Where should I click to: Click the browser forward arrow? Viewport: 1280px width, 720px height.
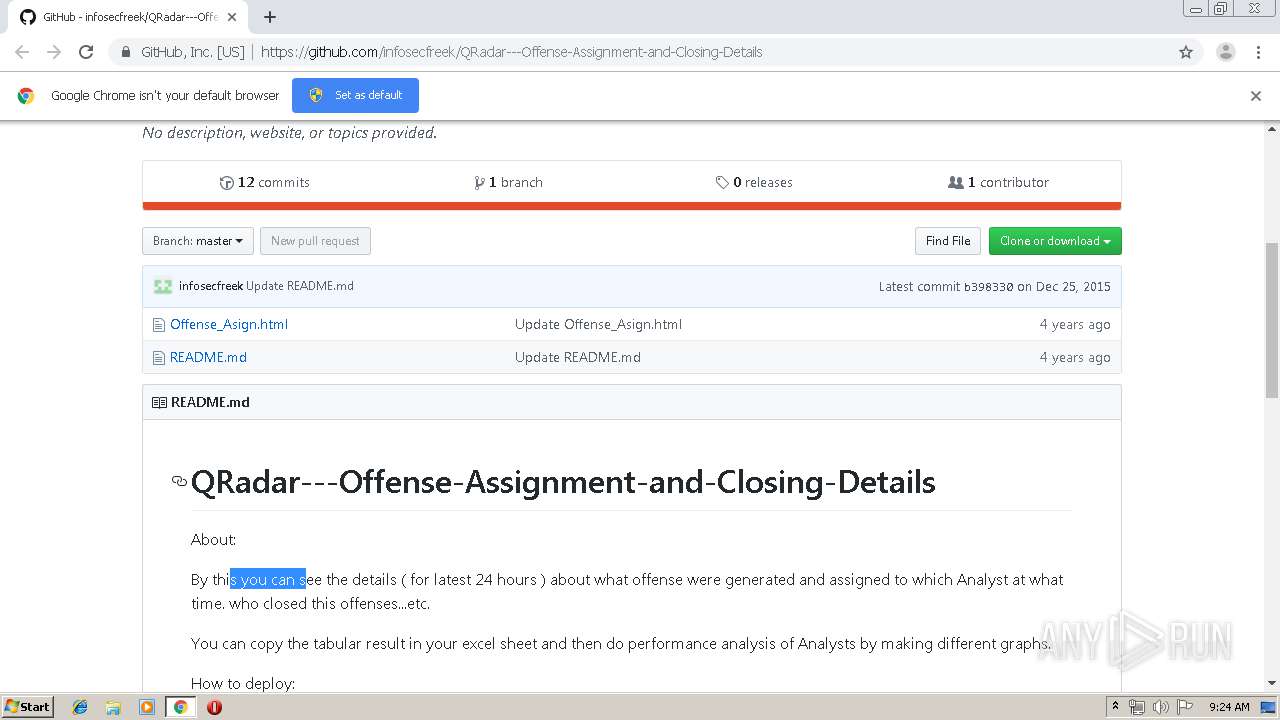(54, 52)
